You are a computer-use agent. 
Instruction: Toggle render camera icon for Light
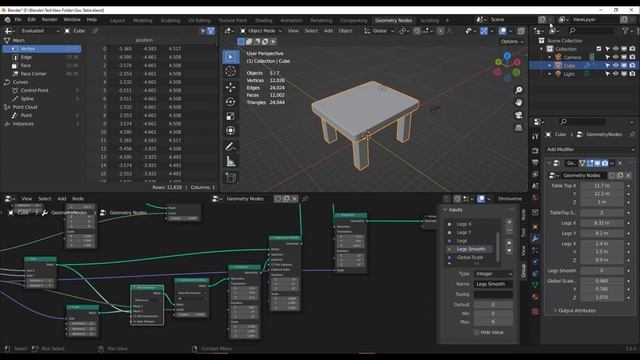click(x=632, y=74)
